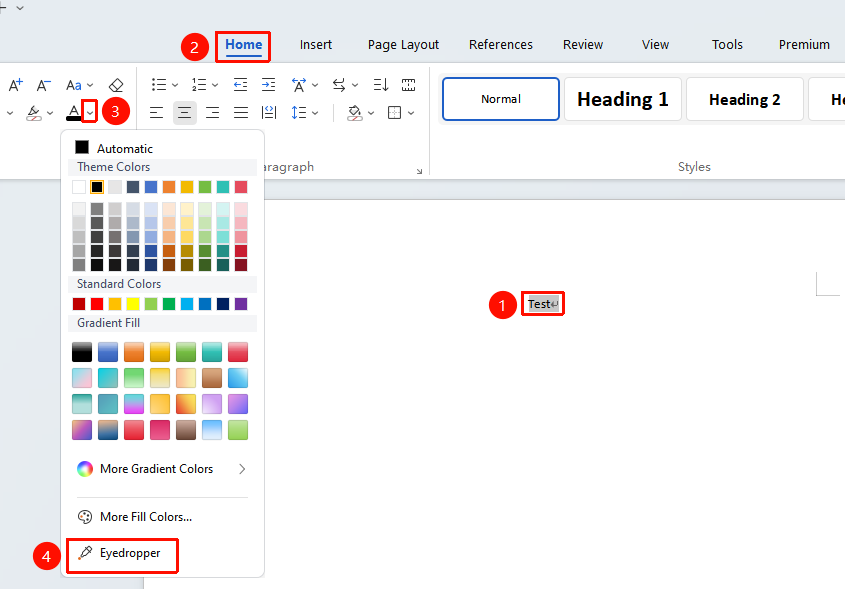The width and height of the screenshot is (845, 589).
Task: Choose yellow swatch in Standard Colors
Action: (x=133, y=304)
